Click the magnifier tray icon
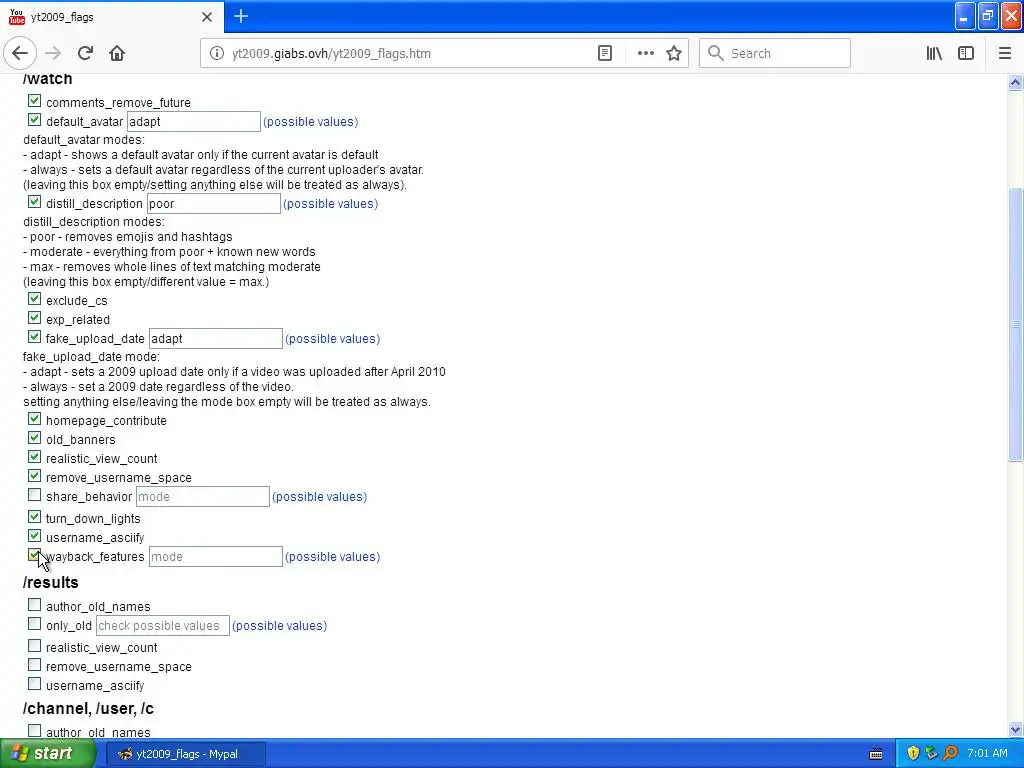1024x768 pixels. click(x=950, y=754)
